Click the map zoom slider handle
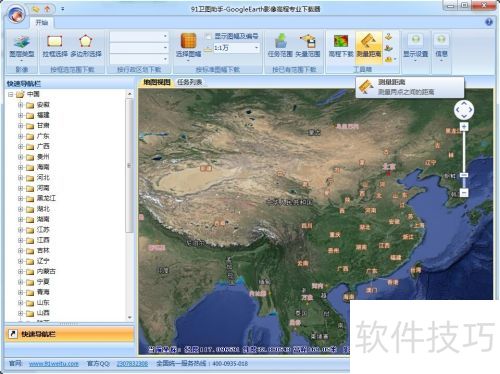This screenshot has height=374, width=500. pyautogui.click(x=464, y=175)
